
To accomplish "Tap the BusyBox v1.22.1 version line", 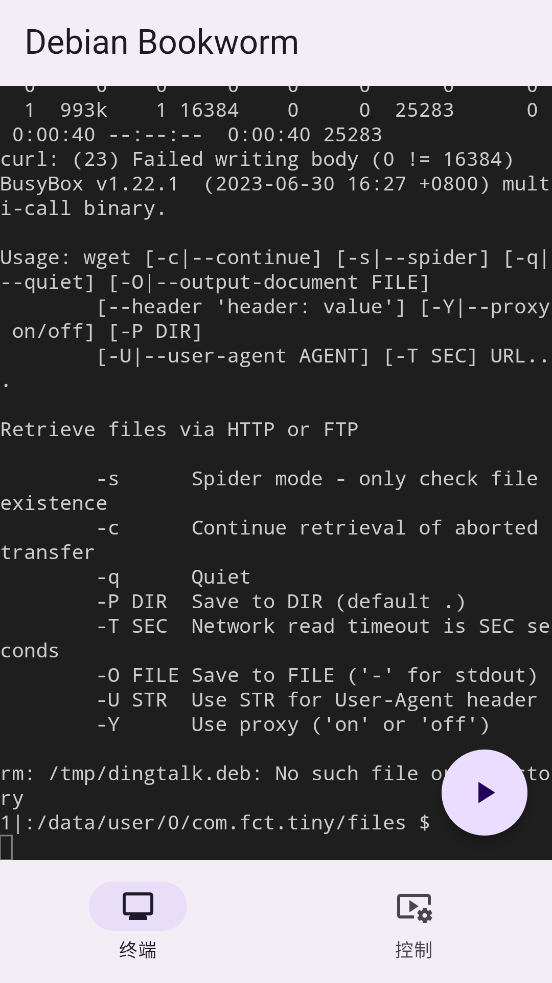I will coord(276,196).
